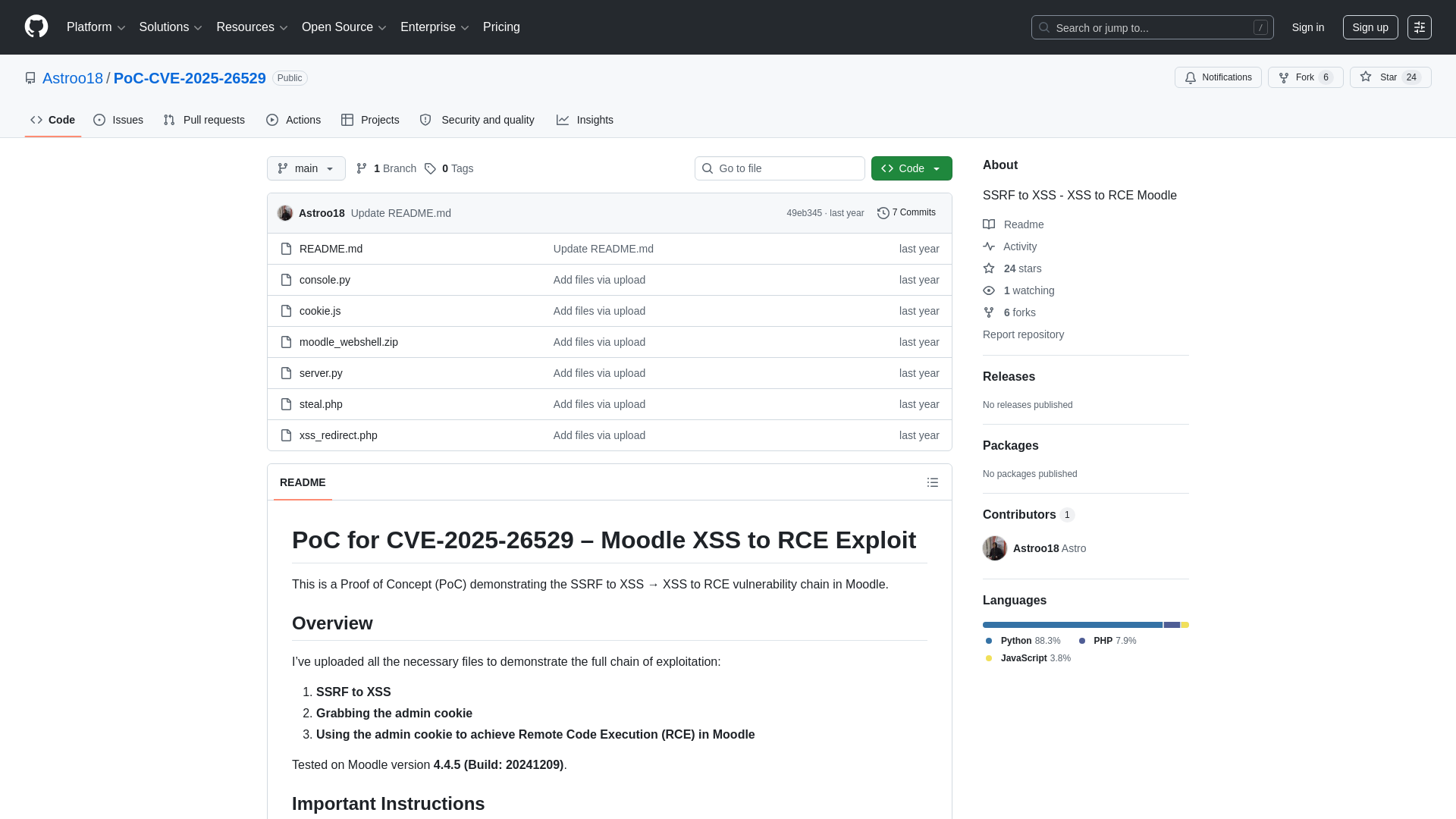
Task: Open commit 49eb345 hash link
Action: click(804, 213)
